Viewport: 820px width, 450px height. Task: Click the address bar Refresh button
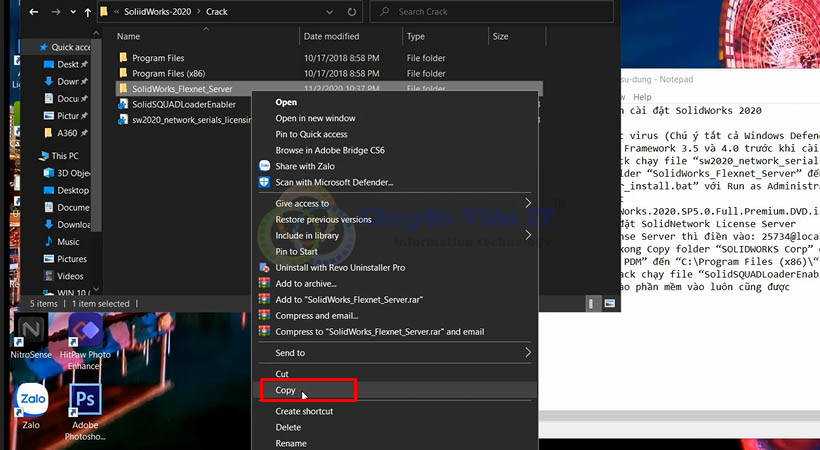(354, 12)
